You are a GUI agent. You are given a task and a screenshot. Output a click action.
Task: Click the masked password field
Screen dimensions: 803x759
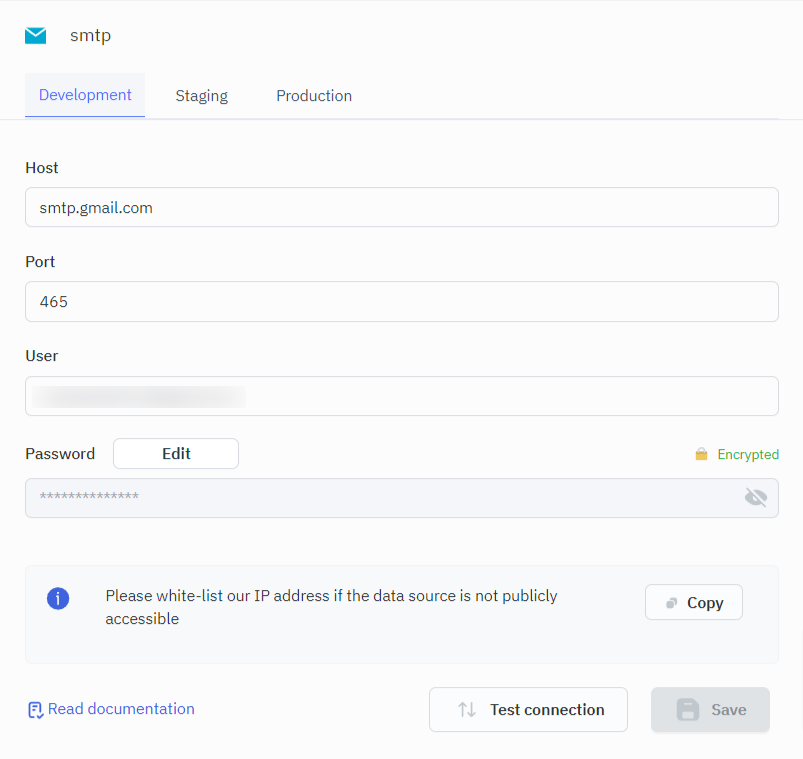click(x=380, y=498)
